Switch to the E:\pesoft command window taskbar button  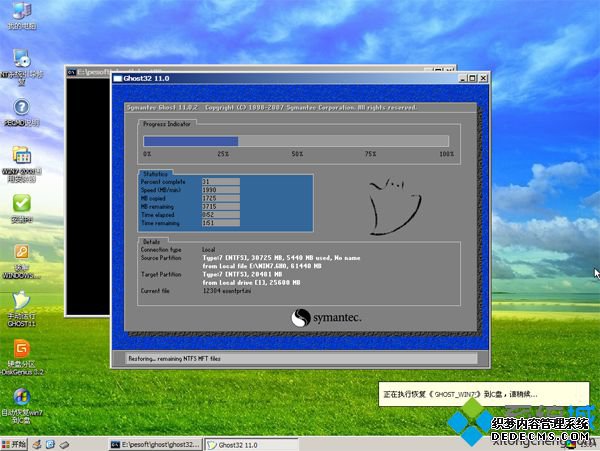[x=153, y=443]
